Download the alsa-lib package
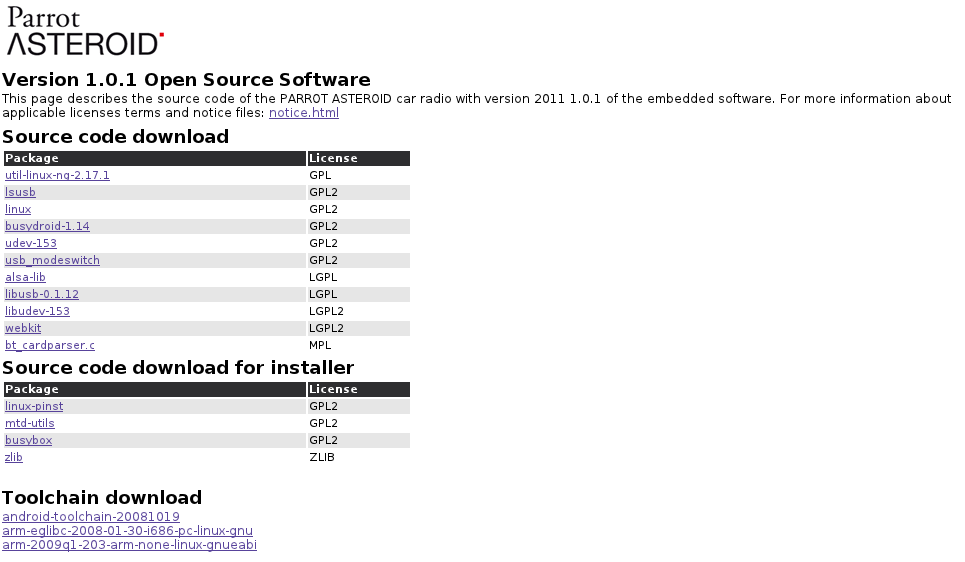Viewport: 965px width, 562px height. 25,278
